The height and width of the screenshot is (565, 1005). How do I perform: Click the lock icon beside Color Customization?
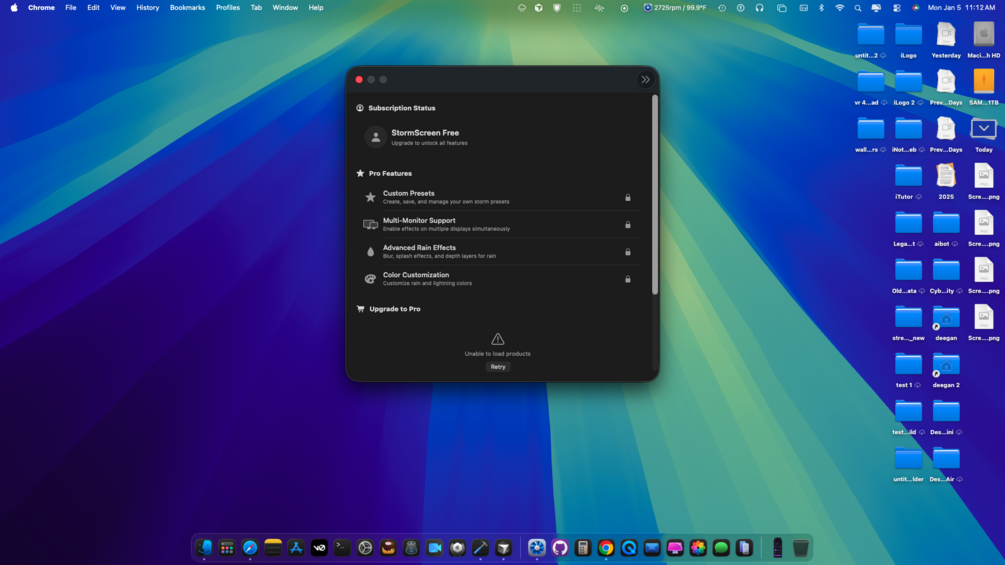(627, 279)
